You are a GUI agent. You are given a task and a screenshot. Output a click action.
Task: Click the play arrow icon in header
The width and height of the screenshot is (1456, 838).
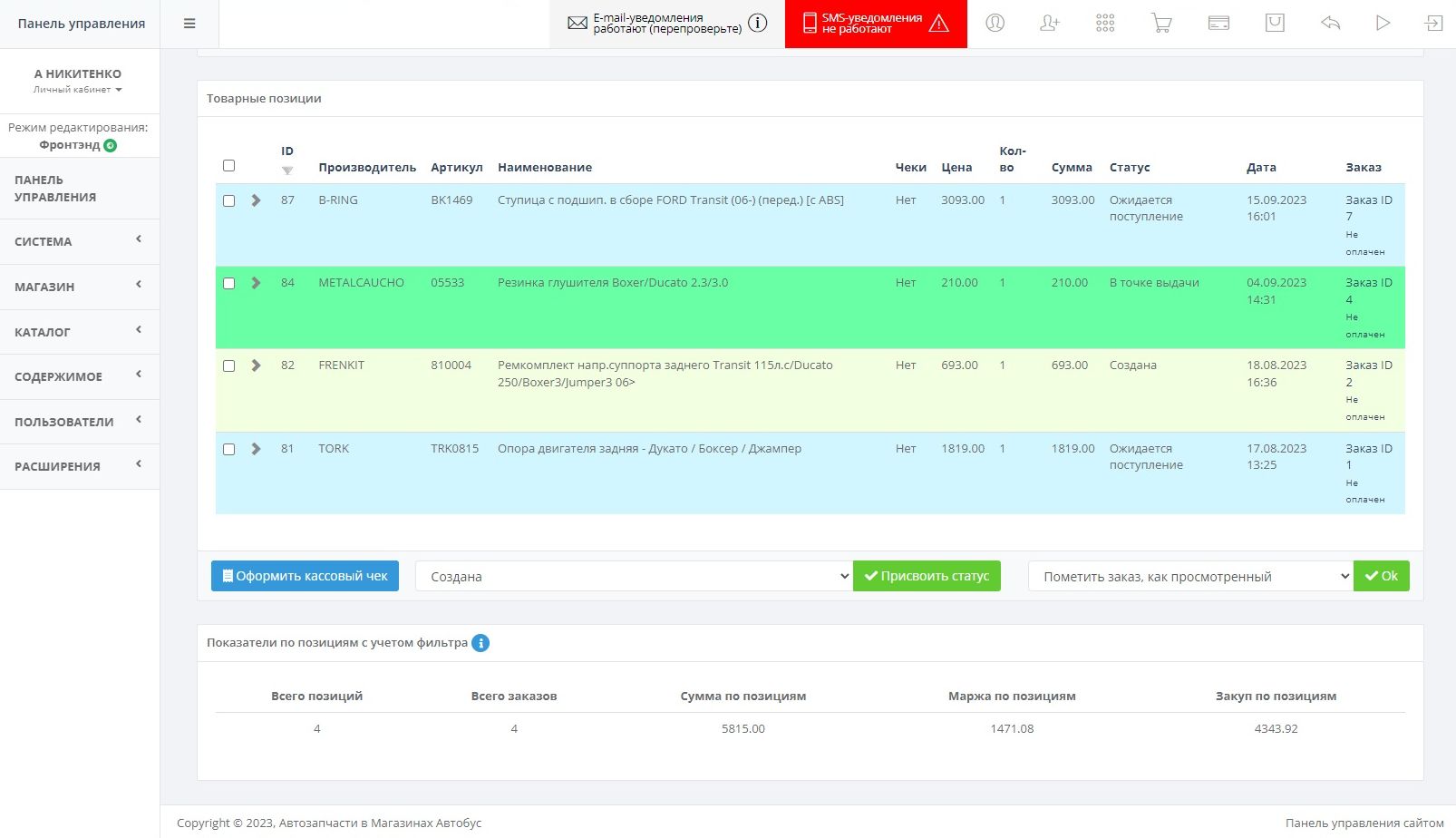click(x=1383, y=24)
